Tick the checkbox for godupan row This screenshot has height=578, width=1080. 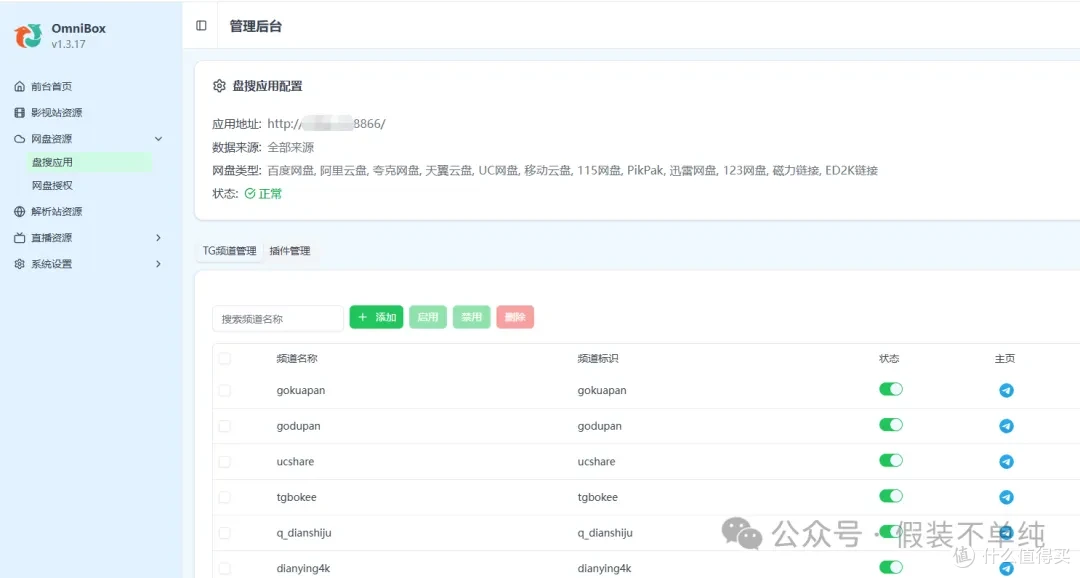(225, 426)
